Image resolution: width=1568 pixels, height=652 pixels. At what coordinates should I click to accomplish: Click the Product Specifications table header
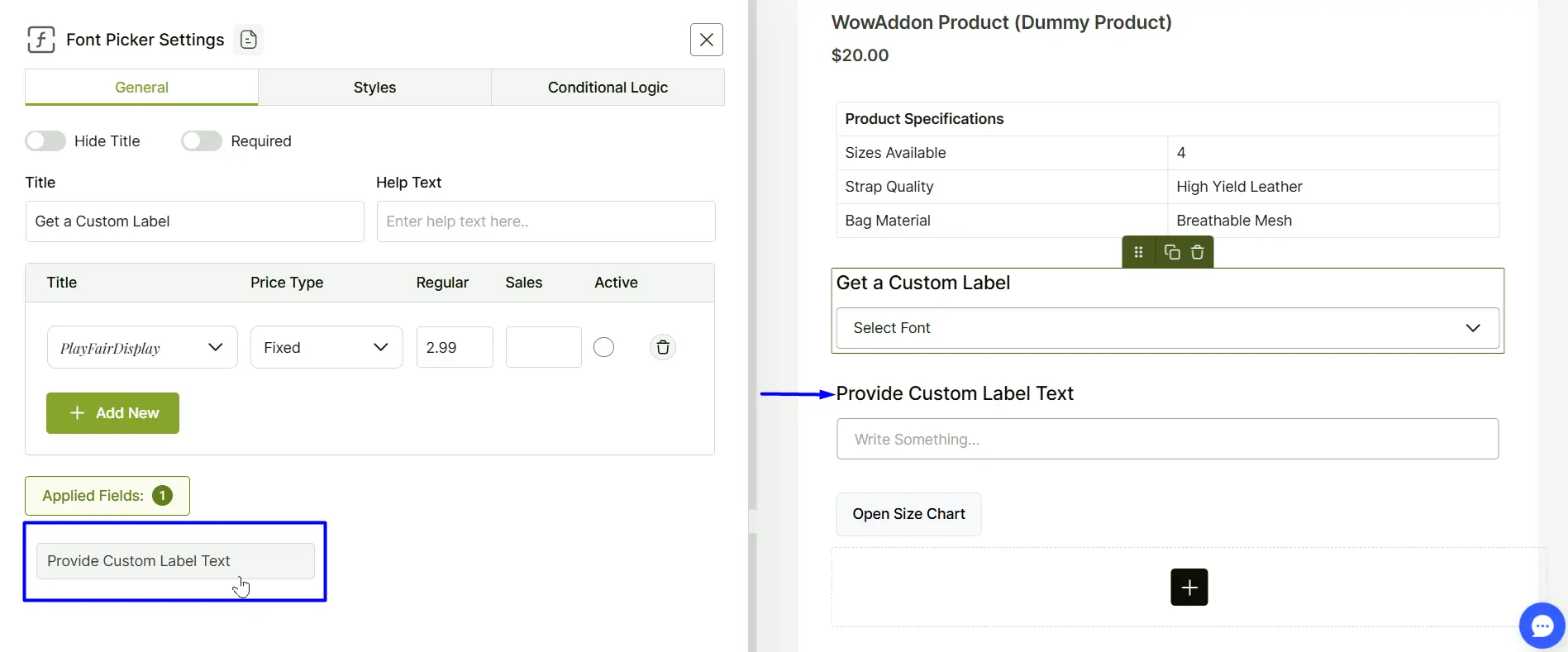(1167, 119)
